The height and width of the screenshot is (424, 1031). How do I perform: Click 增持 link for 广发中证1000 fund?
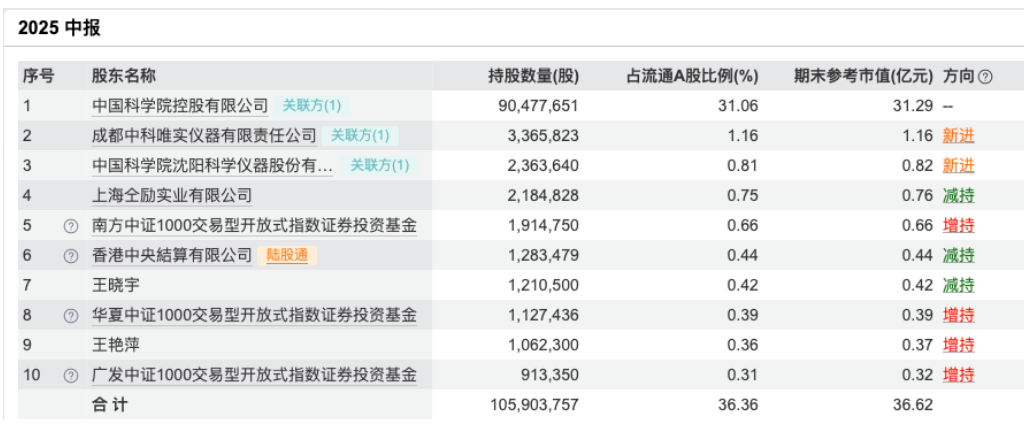959,375
